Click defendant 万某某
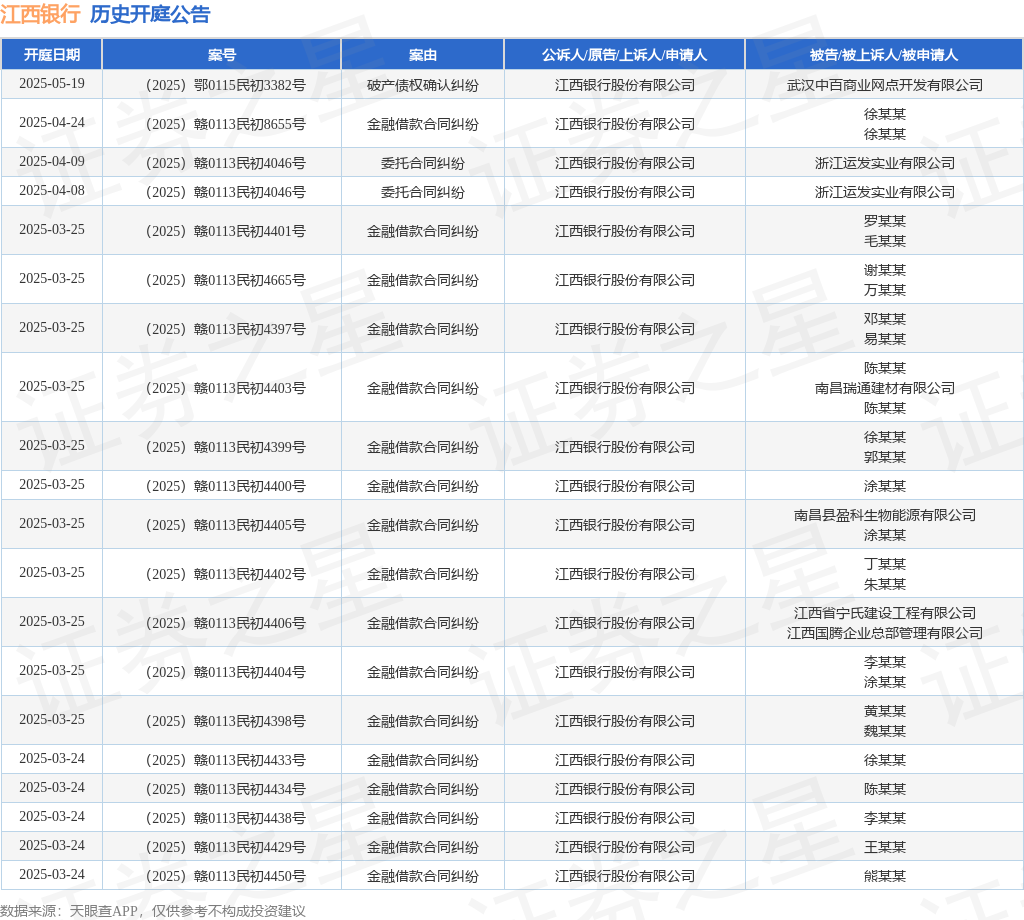The width and height of the screenshot is (1024, 920). (x=884, y=290)
